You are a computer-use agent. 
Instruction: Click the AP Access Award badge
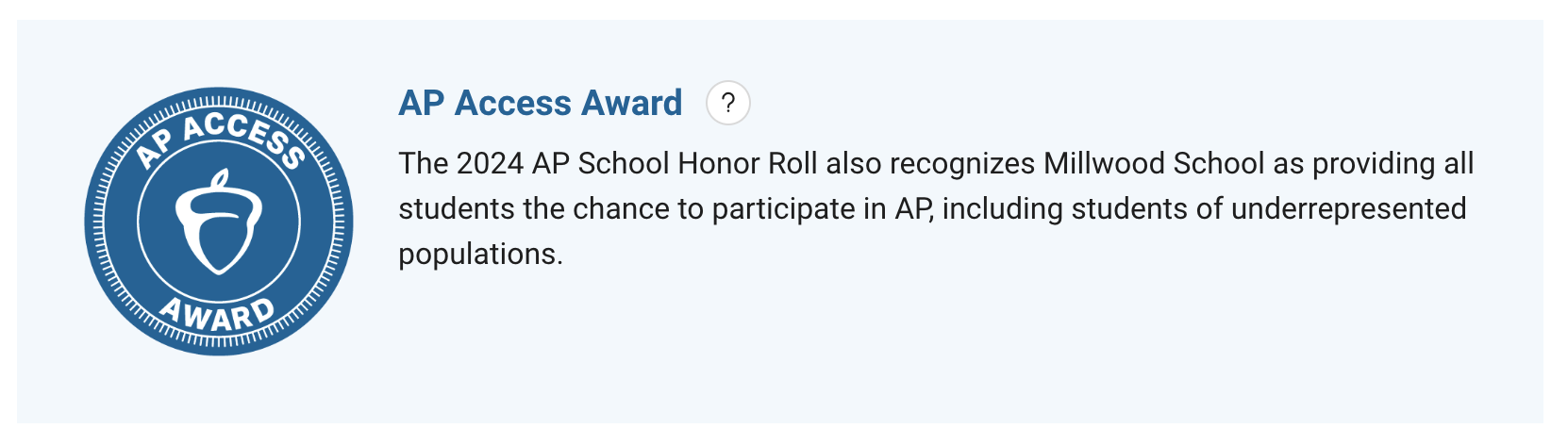219,222
